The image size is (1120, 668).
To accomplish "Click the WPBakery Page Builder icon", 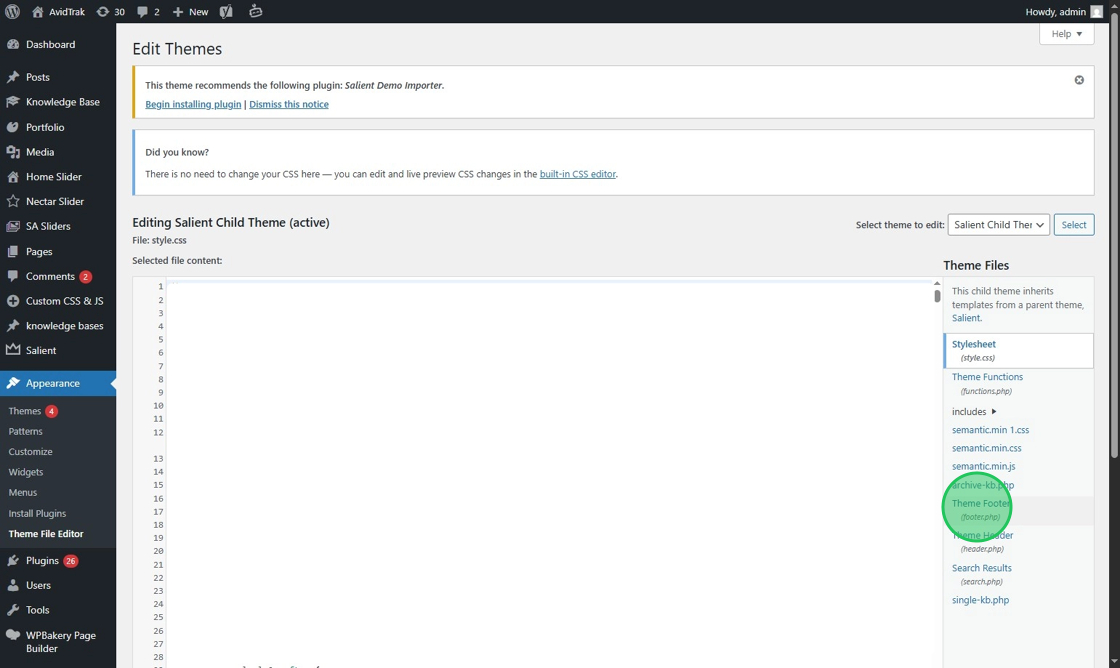I will 13,635.
